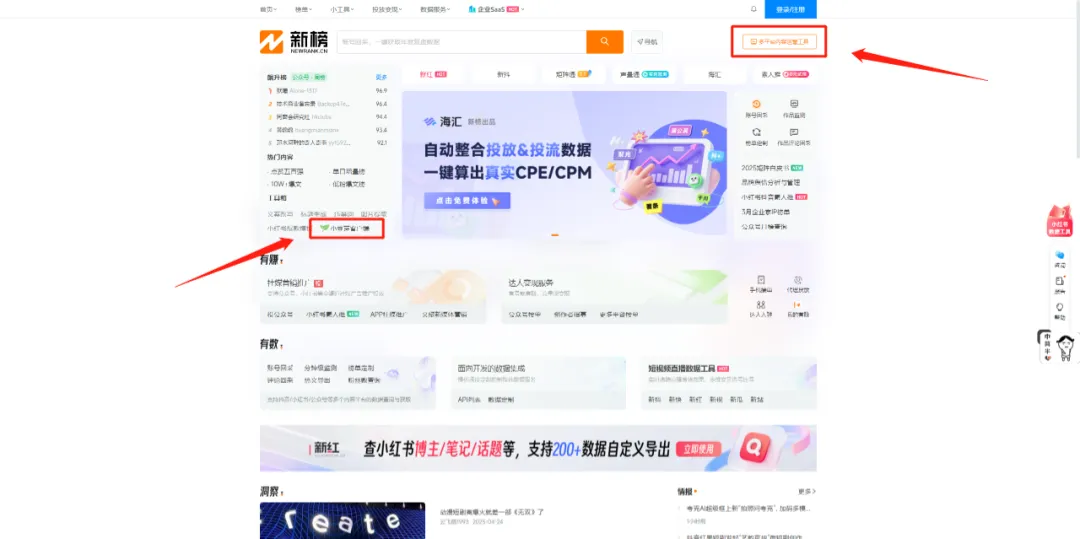Click the 达人入驻 people icon
The width and height of the screenshot is (1080, 539).
pyautogui.click(x=761, y=304)
